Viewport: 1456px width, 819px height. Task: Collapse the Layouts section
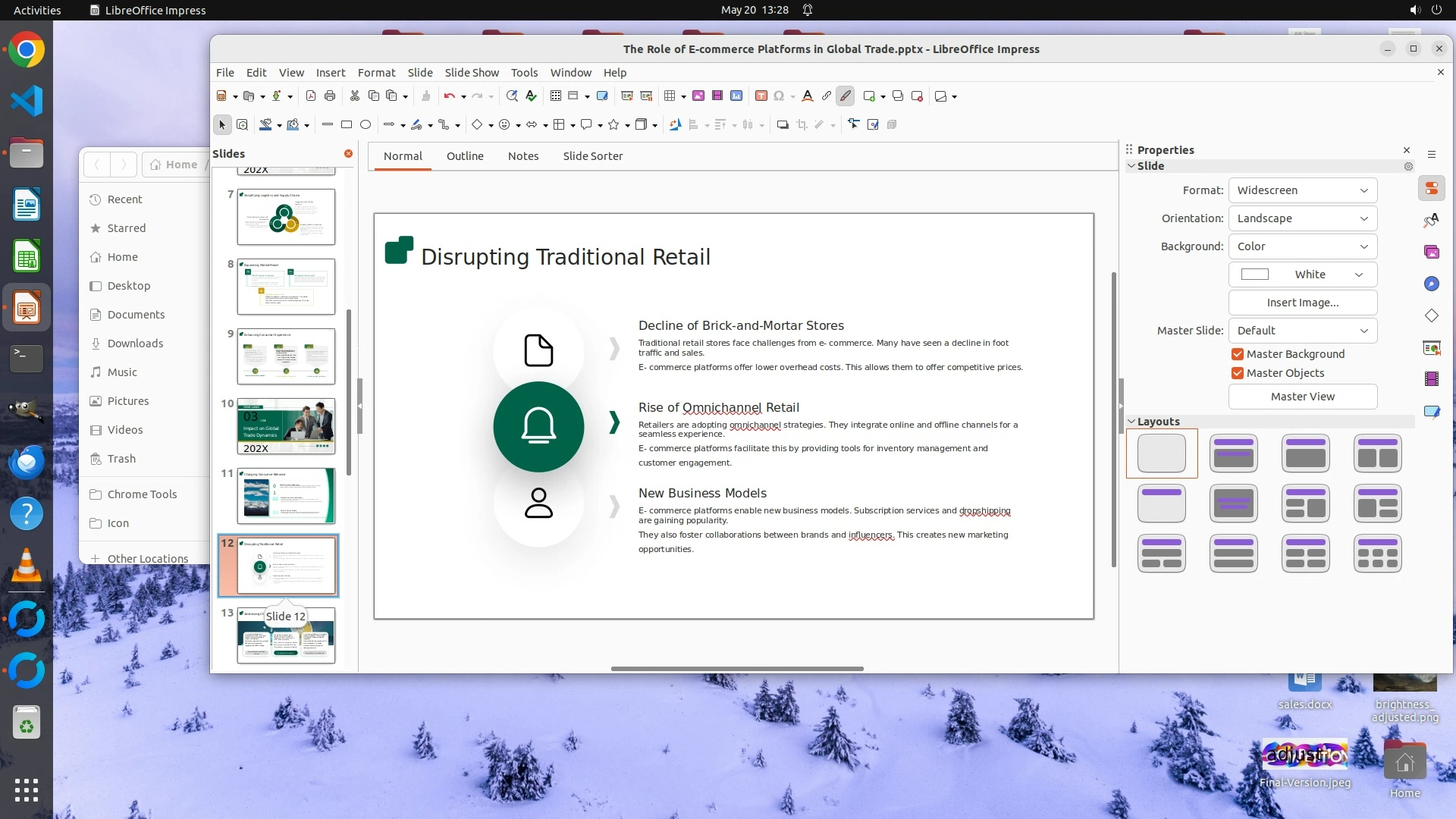click(x=1131, y=422)
